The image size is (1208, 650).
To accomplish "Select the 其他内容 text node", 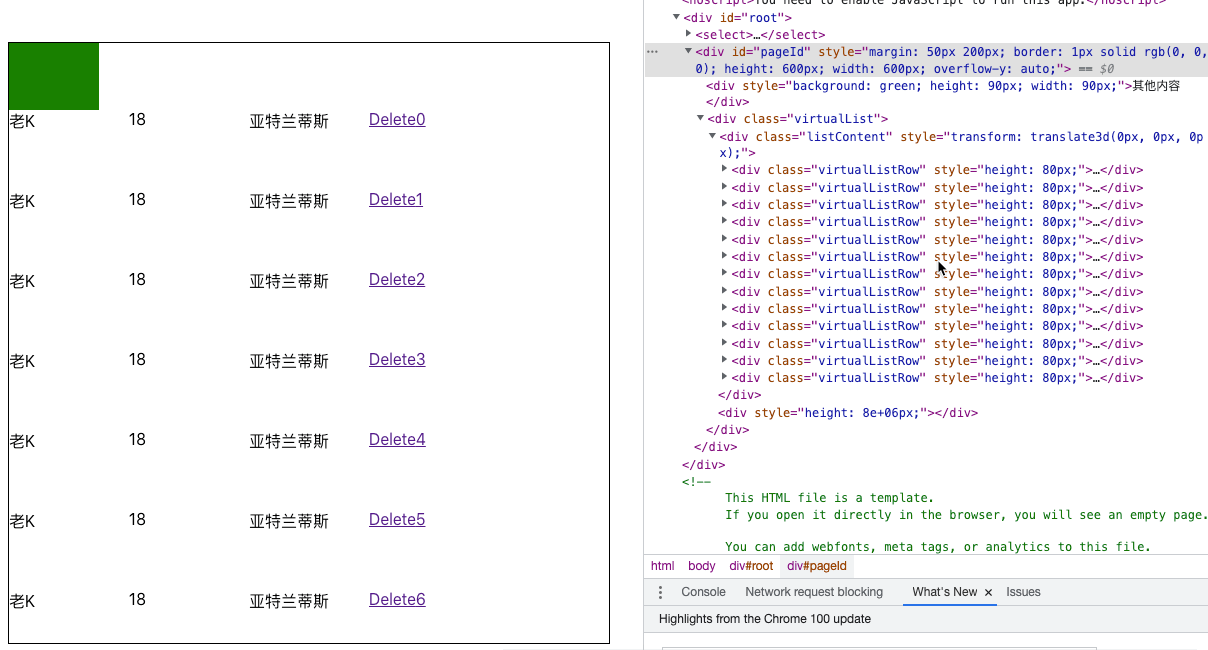I will click(1155, 86).
